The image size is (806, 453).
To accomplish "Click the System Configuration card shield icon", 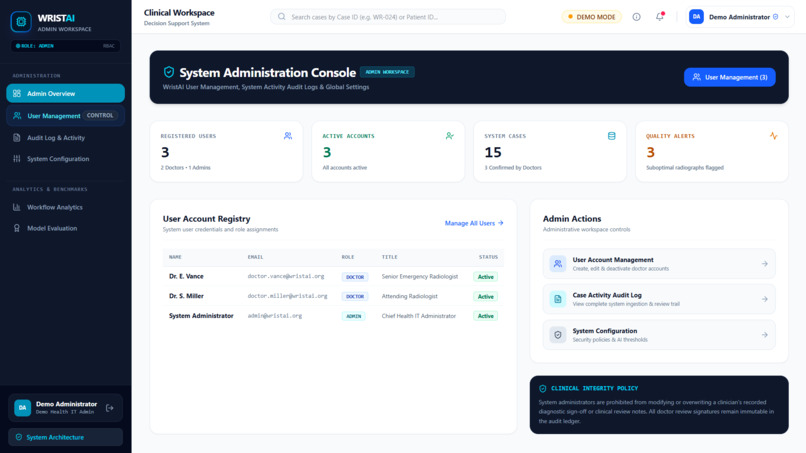I will click(558, 335).
